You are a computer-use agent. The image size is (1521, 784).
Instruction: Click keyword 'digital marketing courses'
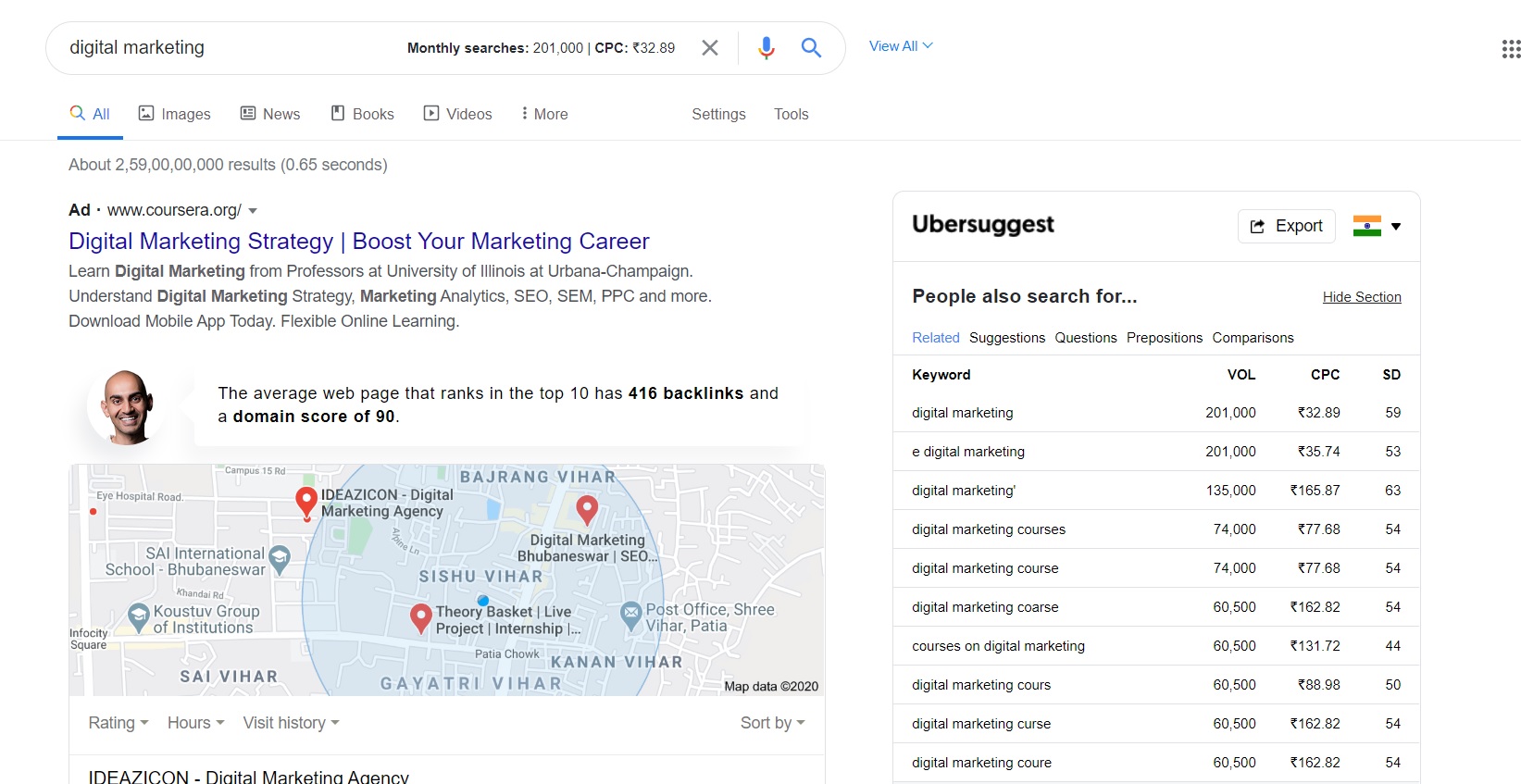(x=989, y=529)
